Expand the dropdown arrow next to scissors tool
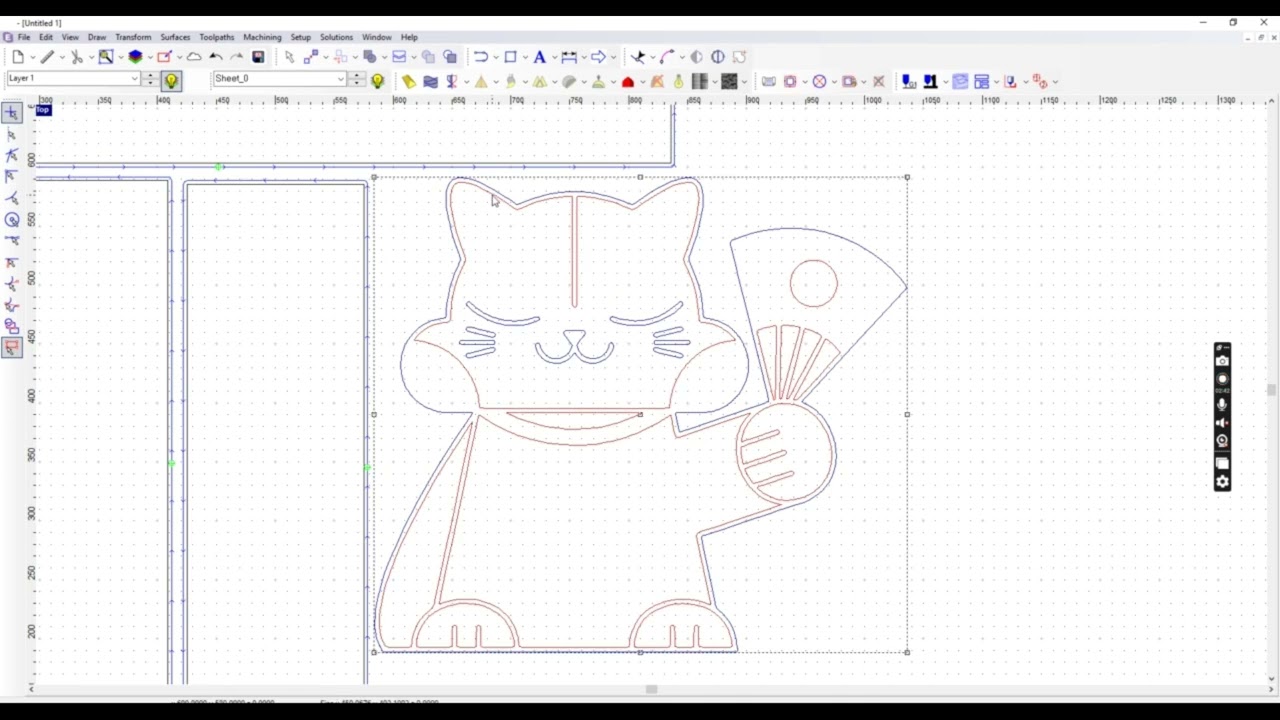 coord(92,57)
